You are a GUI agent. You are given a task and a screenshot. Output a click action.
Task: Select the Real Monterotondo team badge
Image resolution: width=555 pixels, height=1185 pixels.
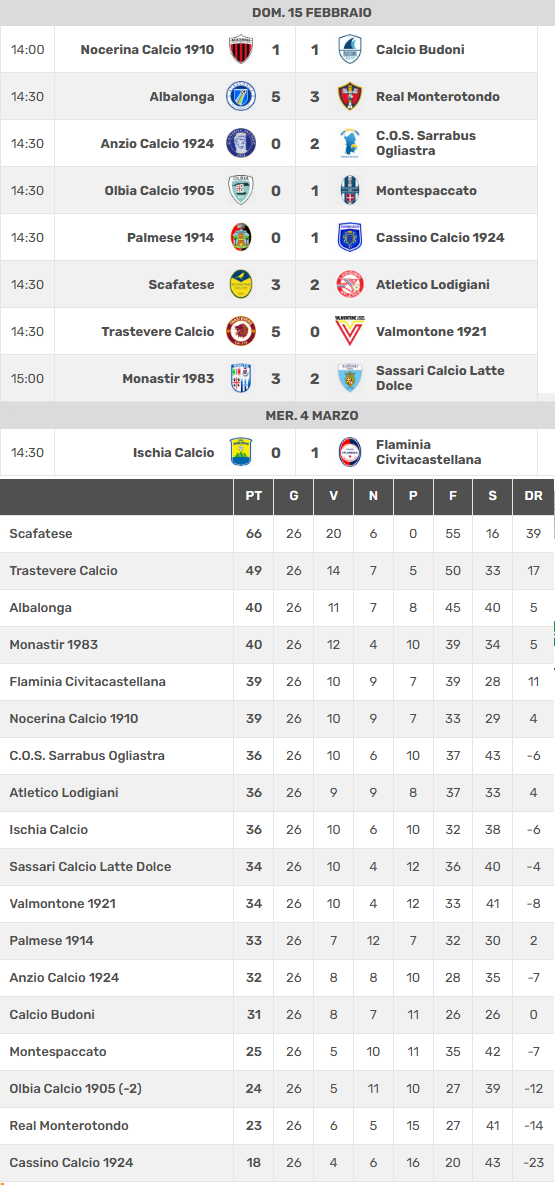(x=349, y=96)
